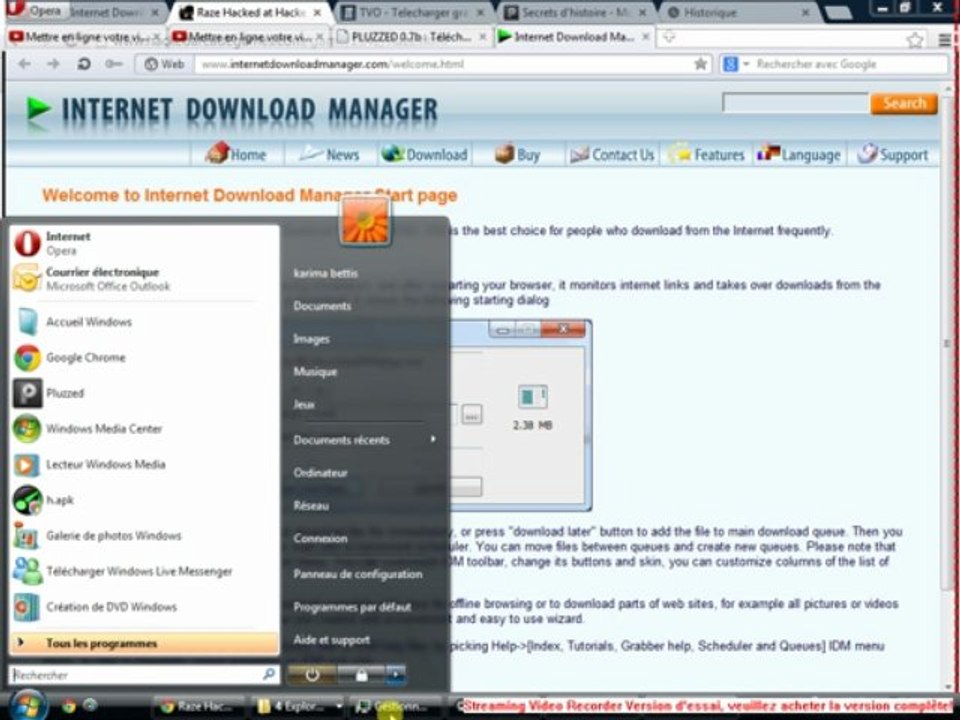Screen dimensions: 960x720
Task: Open News on IDM navigation
Action: click(x=331, y=154)
